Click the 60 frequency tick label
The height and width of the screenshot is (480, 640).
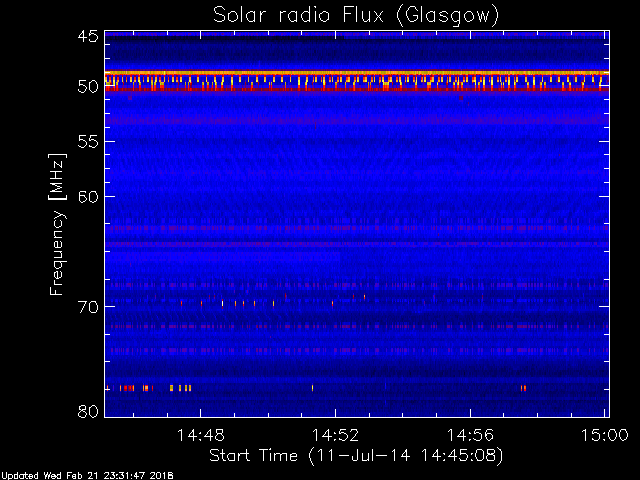click(88, 196)
